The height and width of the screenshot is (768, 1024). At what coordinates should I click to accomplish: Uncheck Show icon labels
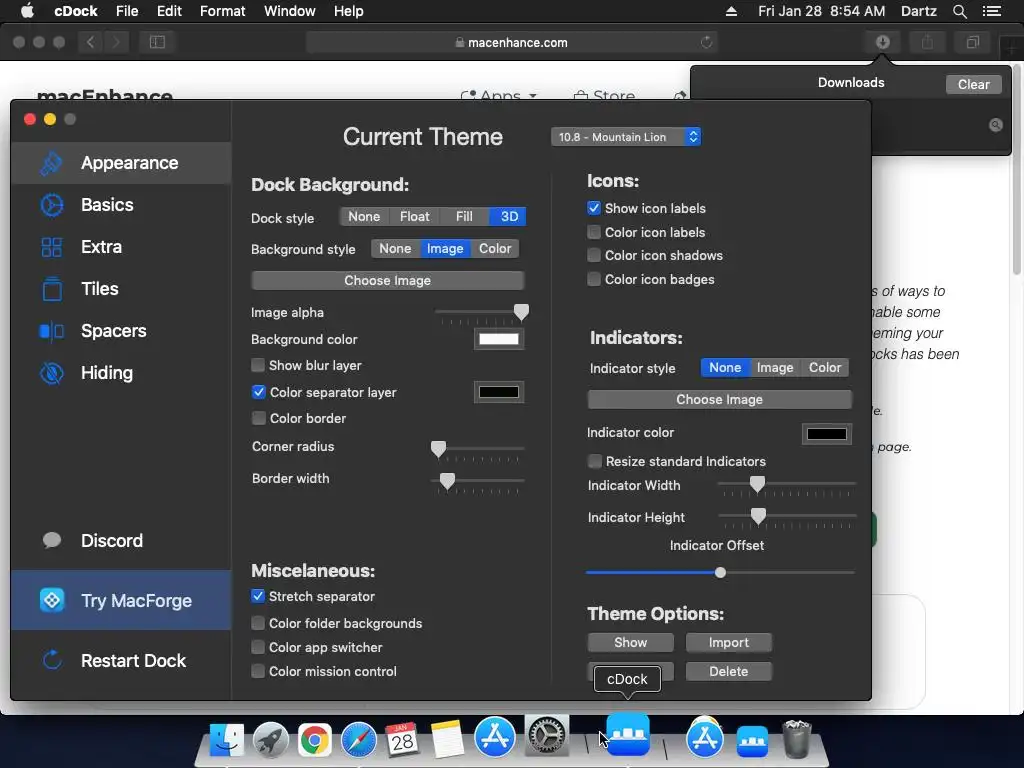(594, 208)
